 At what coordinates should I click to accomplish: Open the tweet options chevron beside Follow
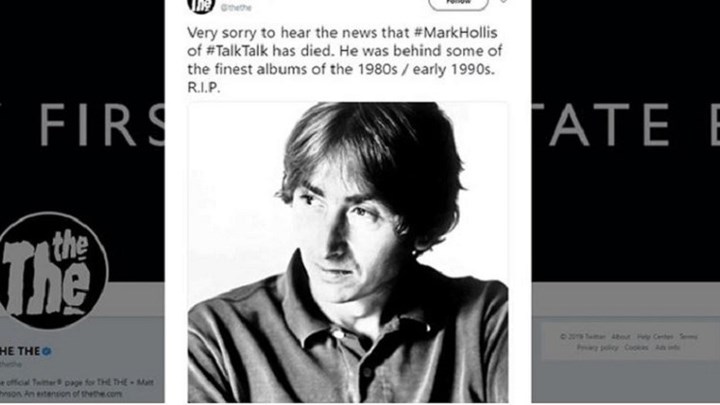(504, 1)
